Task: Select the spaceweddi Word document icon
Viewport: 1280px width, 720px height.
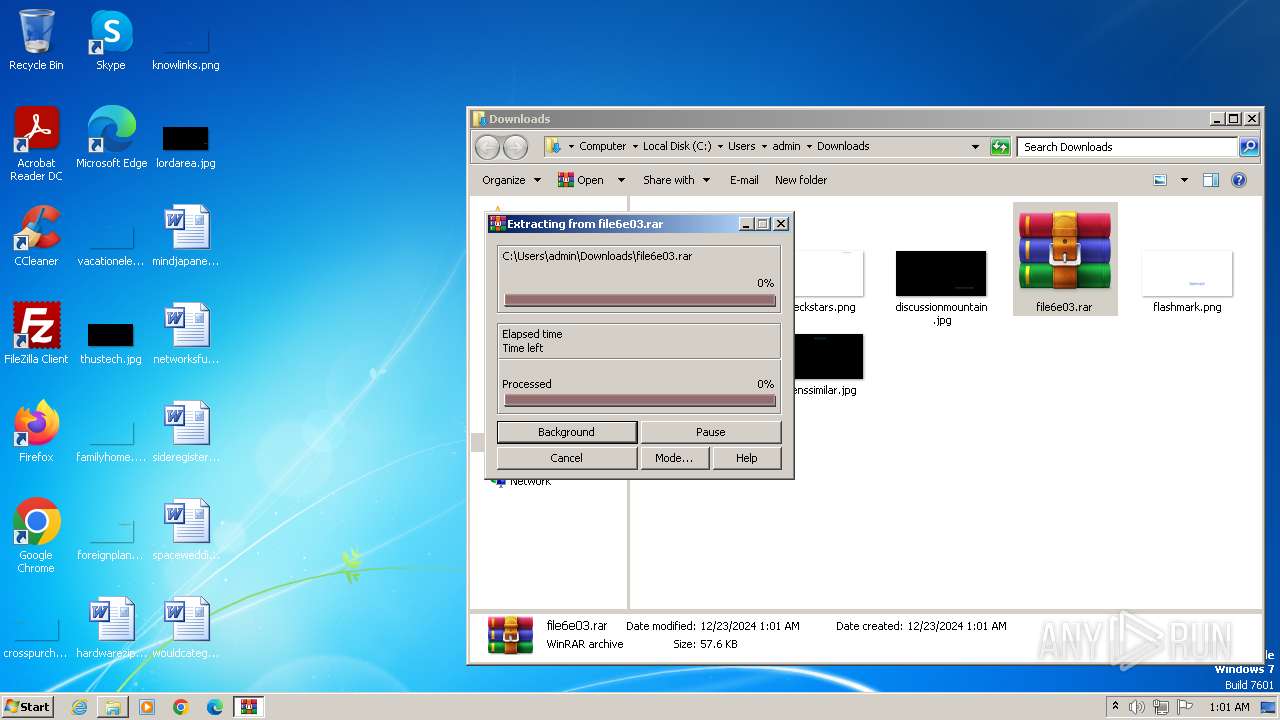Action: coord(186,530)
